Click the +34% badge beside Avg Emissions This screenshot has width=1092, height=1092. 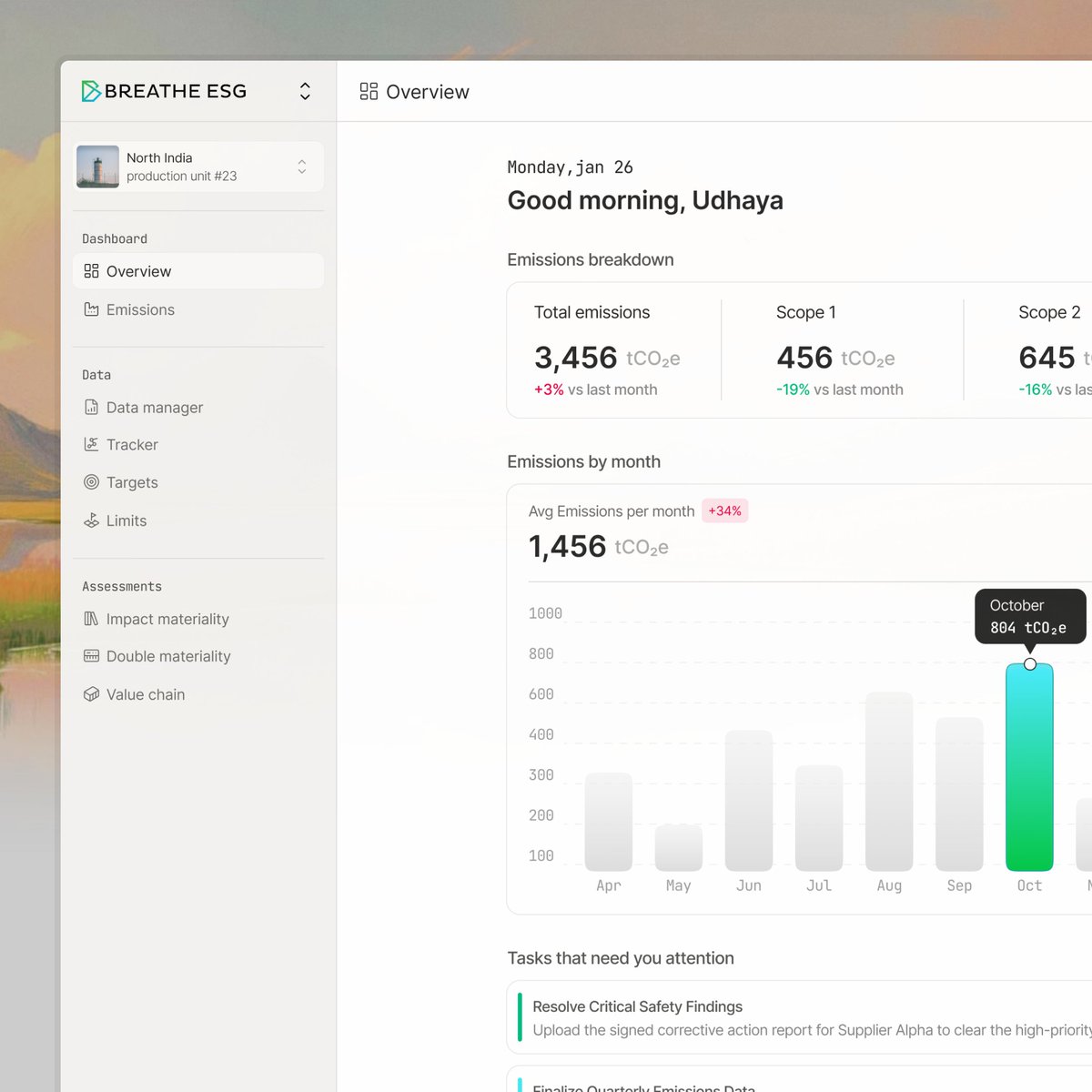[x=724, y=511]
